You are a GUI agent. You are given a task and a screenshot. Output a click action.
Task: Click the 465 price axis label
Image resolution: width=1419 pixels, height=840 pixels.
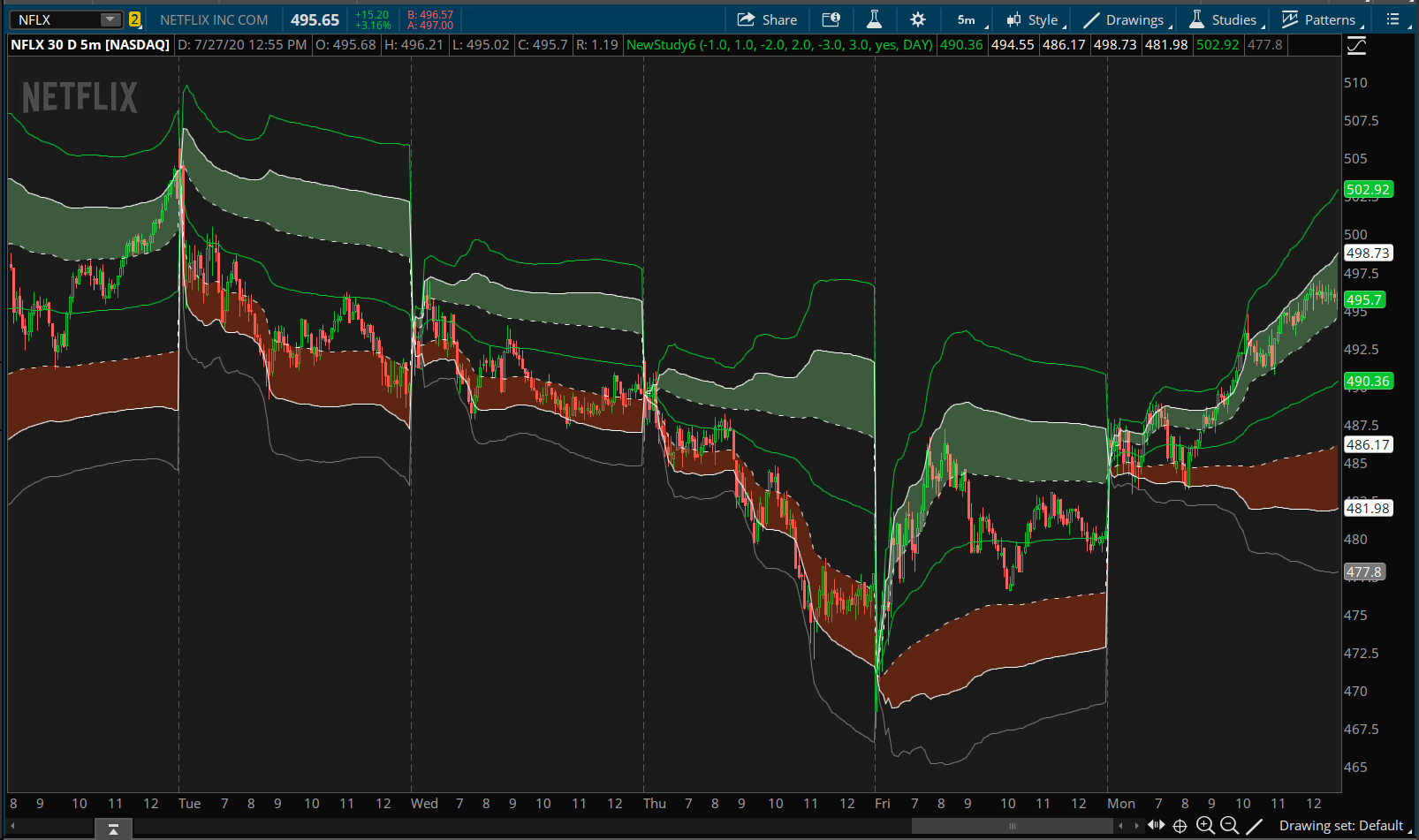(1355, 767)
